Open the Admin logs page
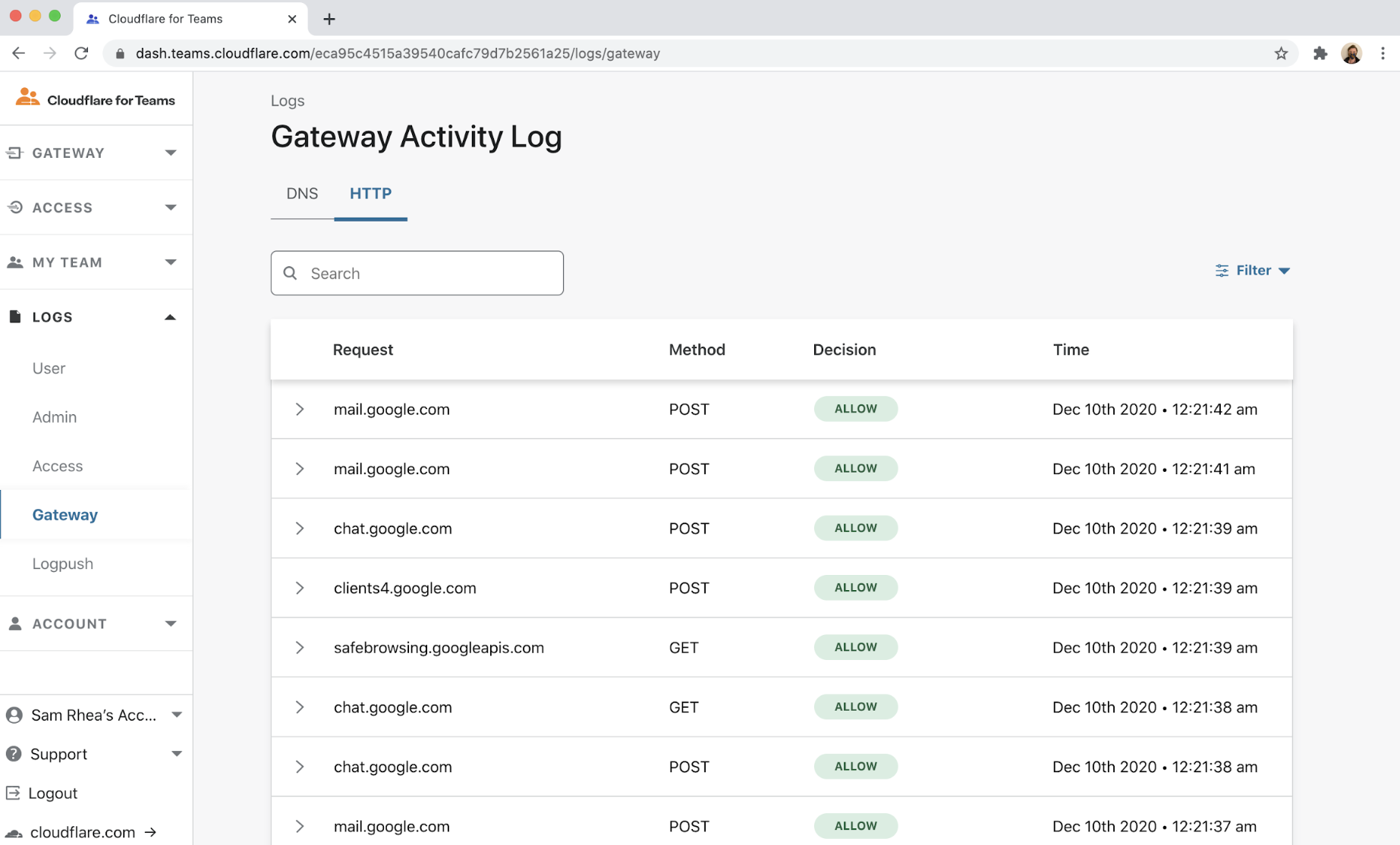1400x845 pixels. (x=55, y=417)
